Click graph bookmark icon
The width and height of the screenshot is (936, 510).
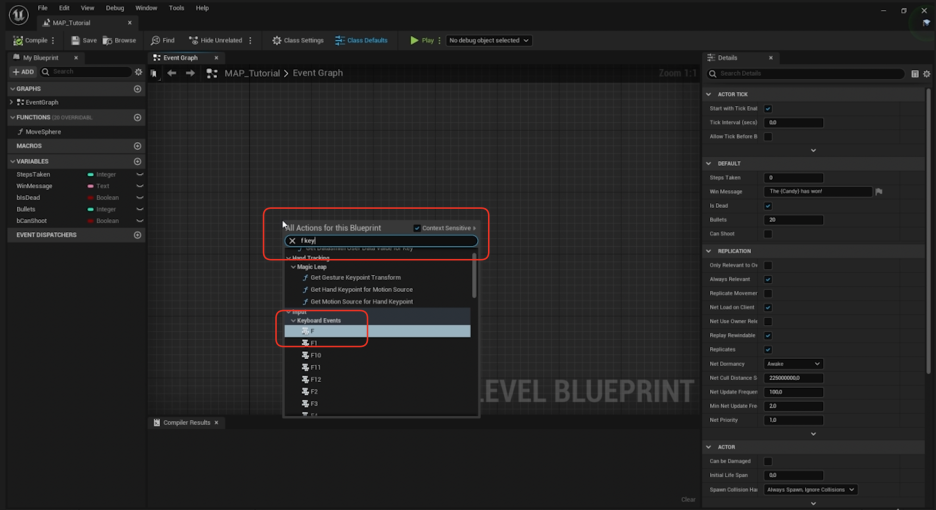pyautogui.click(x=154, y=73)
